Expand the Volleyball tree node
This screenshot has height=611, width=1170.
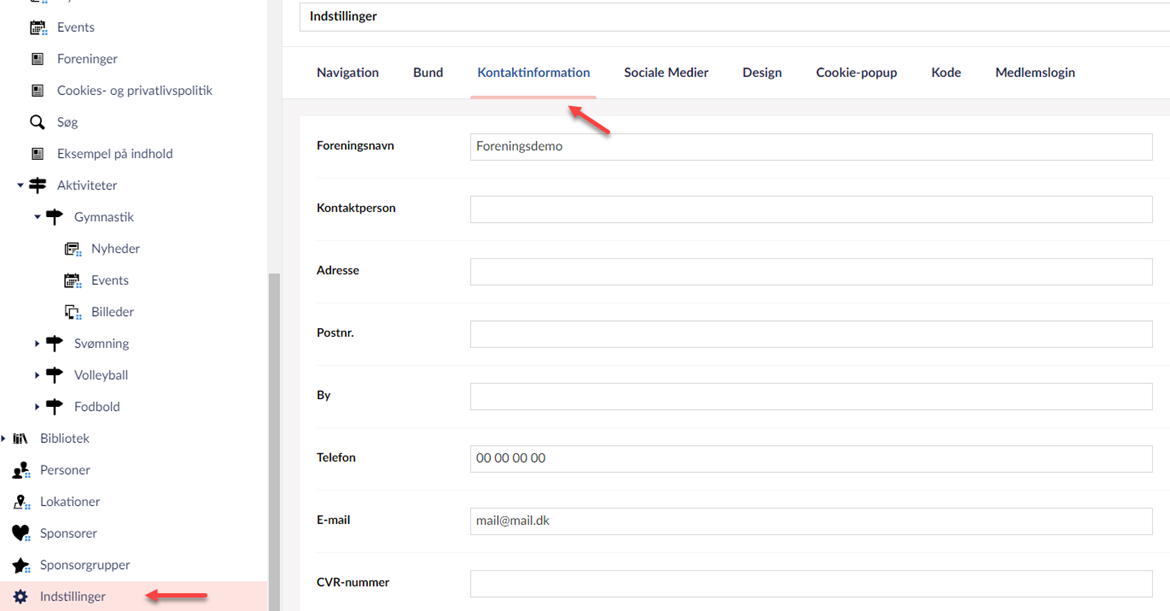(x=37, y=375)
